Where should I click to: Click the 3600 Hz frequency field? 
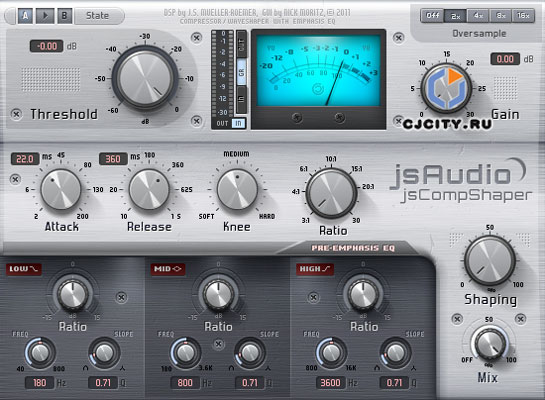point(330,383)
